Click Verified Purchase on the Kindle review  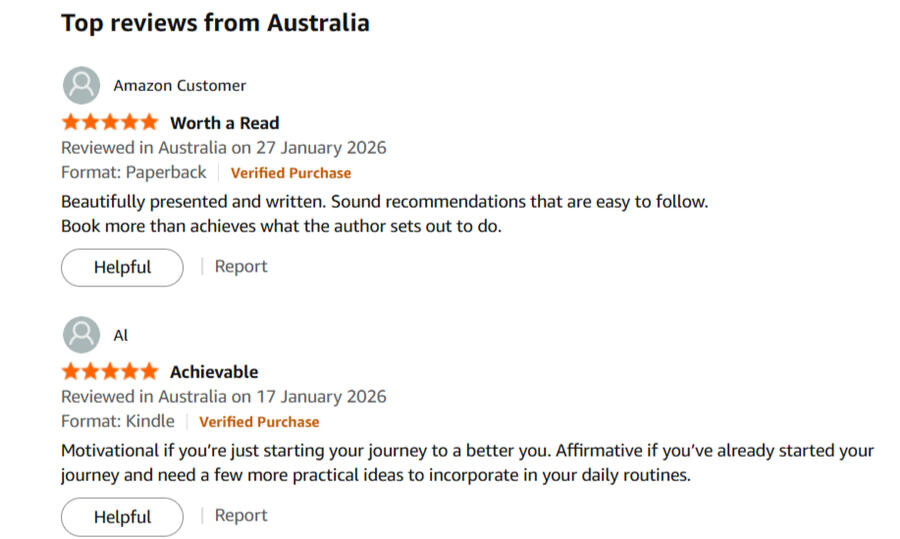pyautogui.click(x=259, y=422)
